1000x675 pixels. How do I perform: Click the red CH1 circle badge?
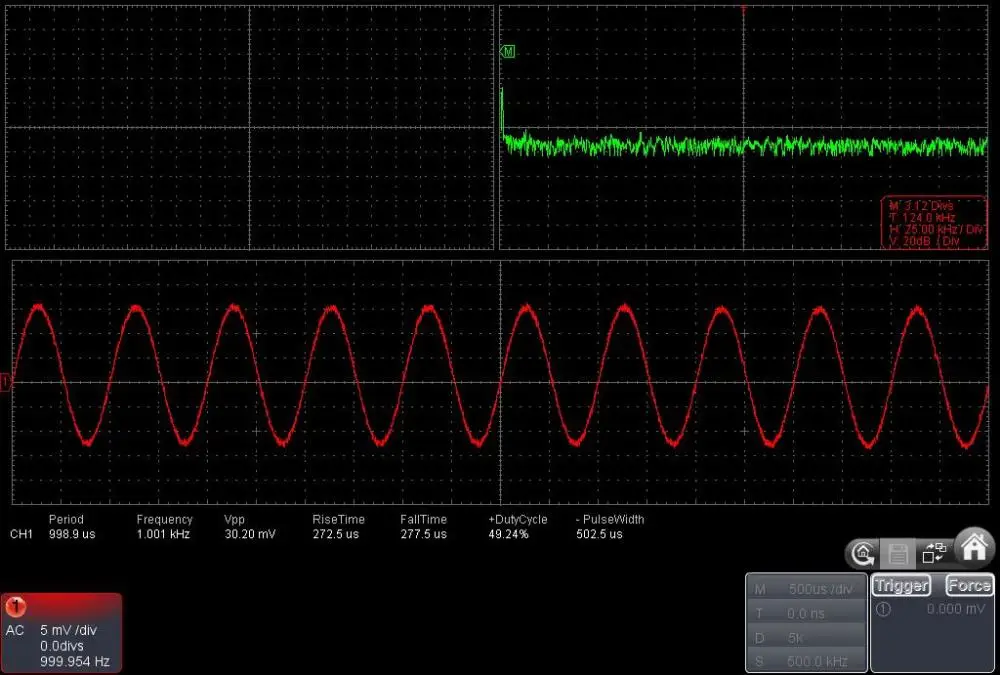[x=15, y=606]
